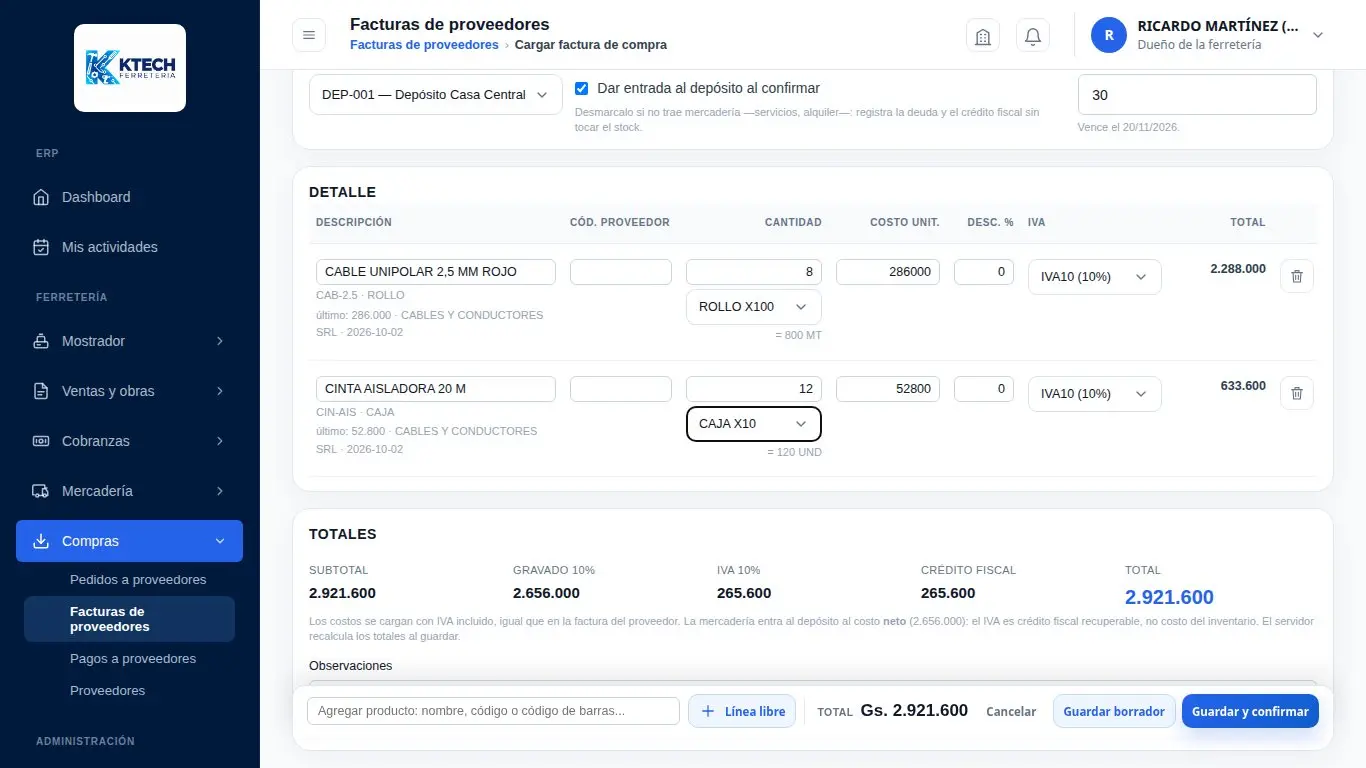The width and height of the screenshot is (1366, 768).
Task: Edit discount percent for CINTA AISLADORA row
Action: (984, 389)
